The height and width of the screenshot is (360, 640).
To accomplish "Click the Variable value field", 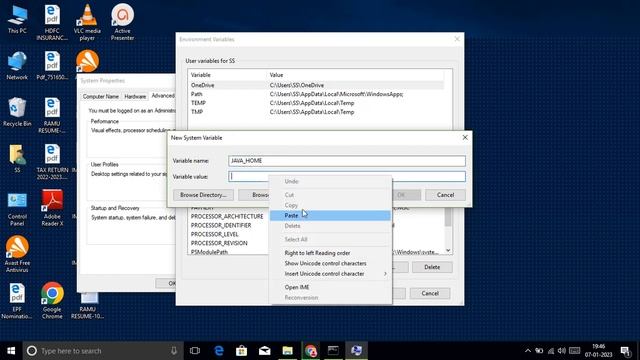I will (347, 177).
